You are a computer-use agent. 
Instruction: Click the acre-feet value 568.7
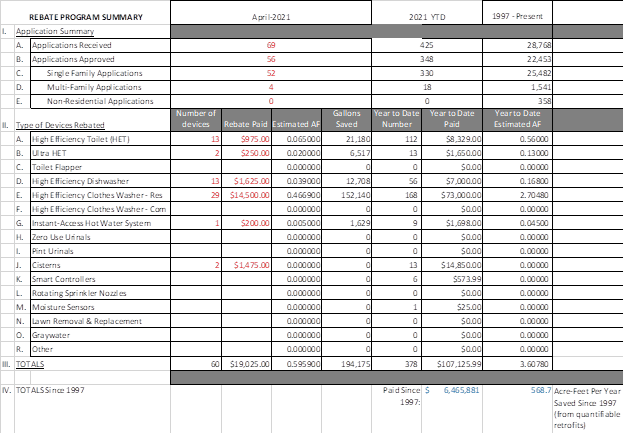(x=541, y=390)
